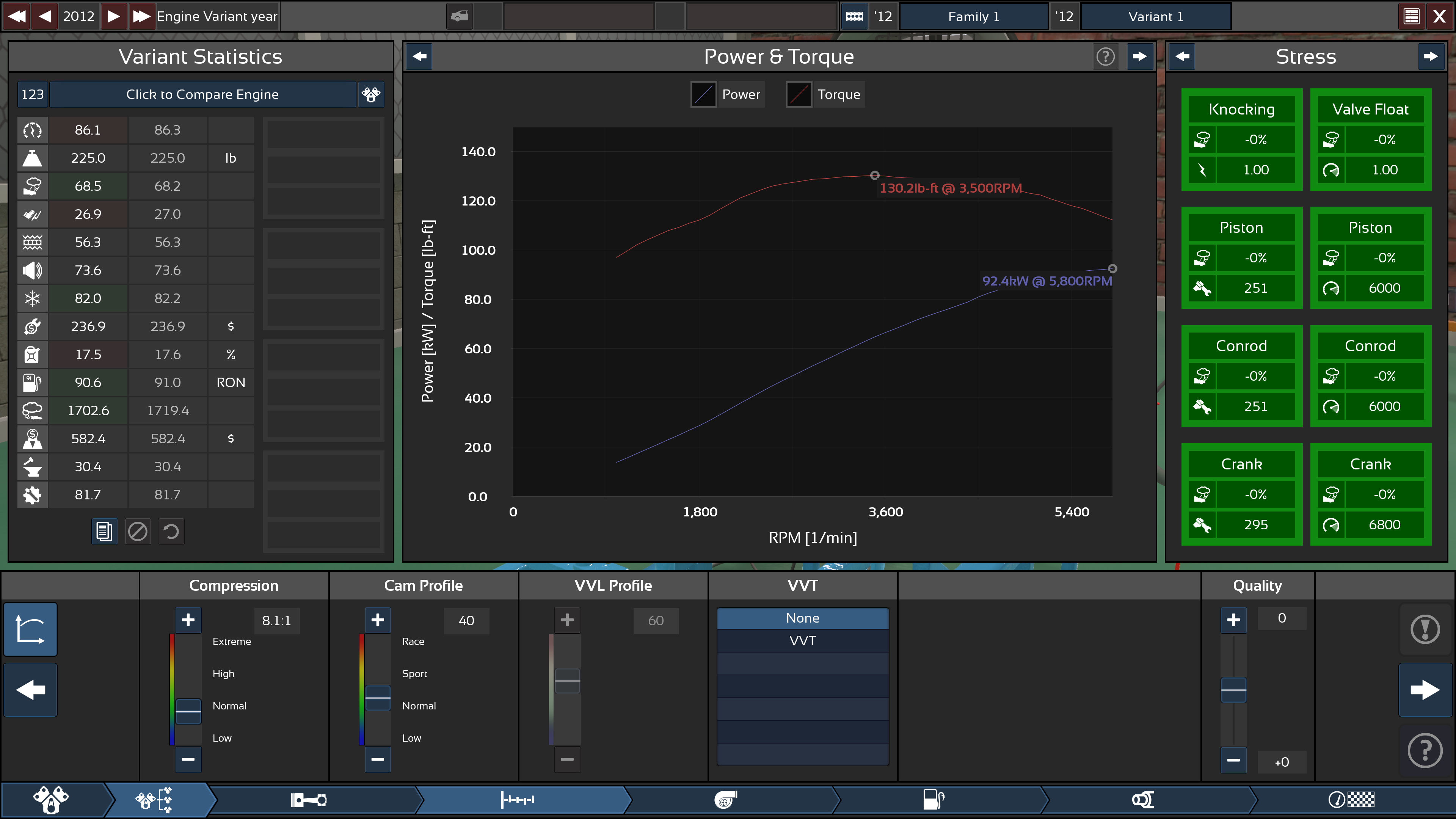1456x819 pixels.
Task: Click the Compression slider handle
Action: (x=188, y=711)
